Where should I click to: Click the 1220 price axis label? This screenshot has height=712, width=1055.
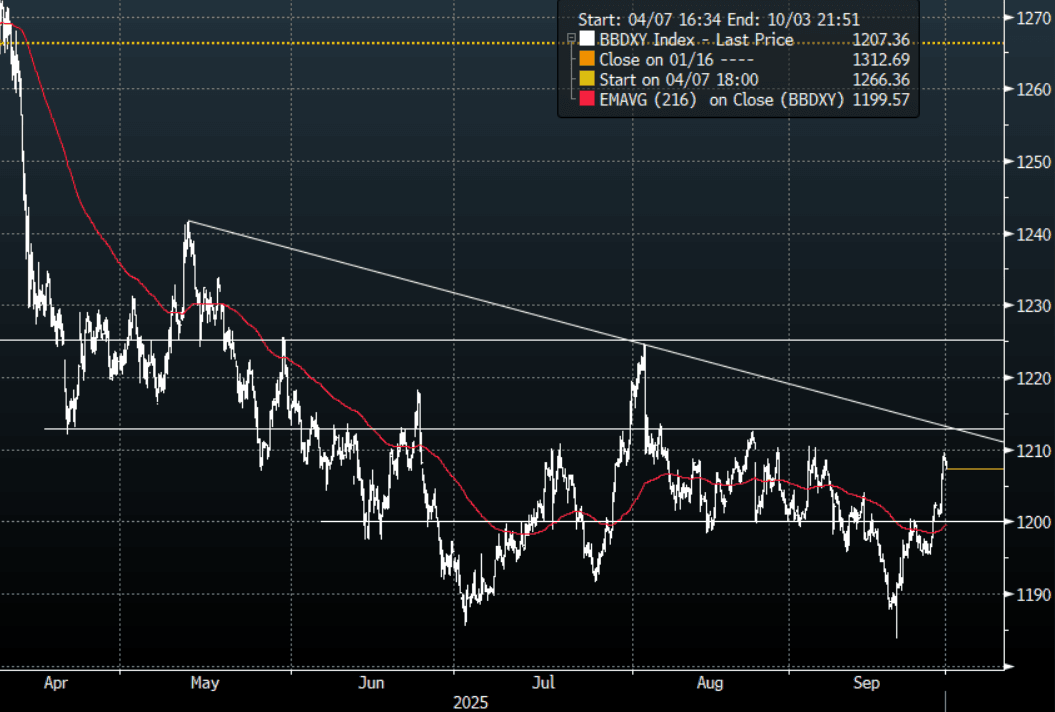tap(1033, 379)
